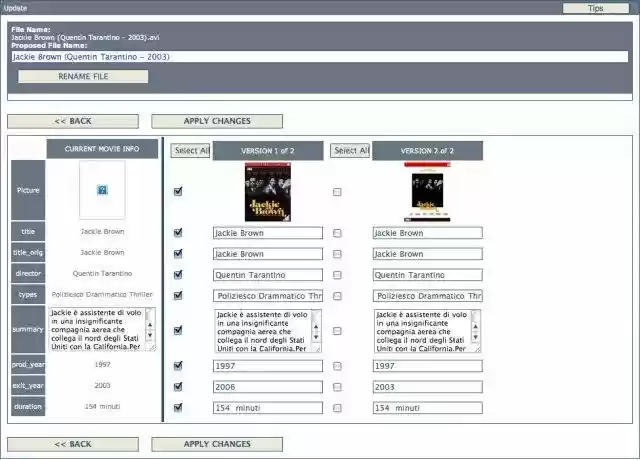Uncheck the Version 1 types checkbox
This screenshot has width=640, height=460.
pyautogui.click(x=178, y=296)
